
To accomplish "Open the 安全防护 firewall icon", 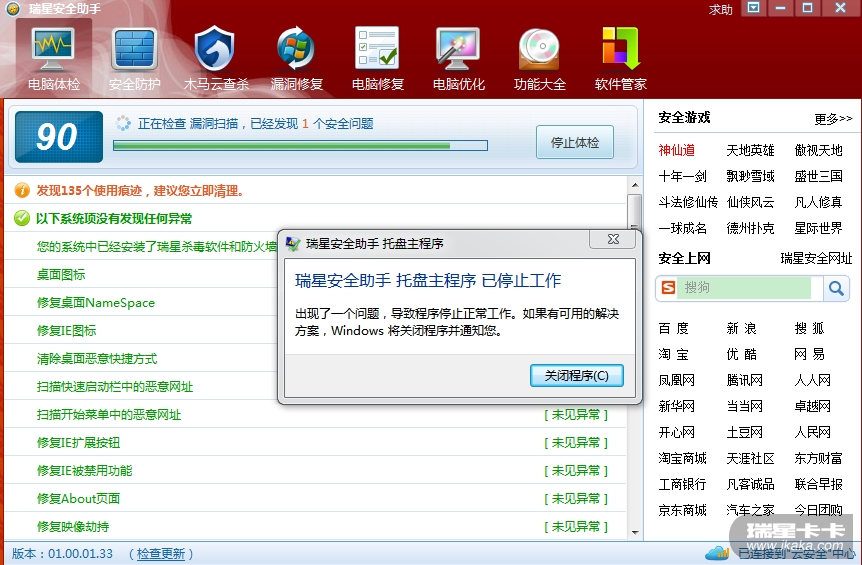I will (x=134, y=51).
